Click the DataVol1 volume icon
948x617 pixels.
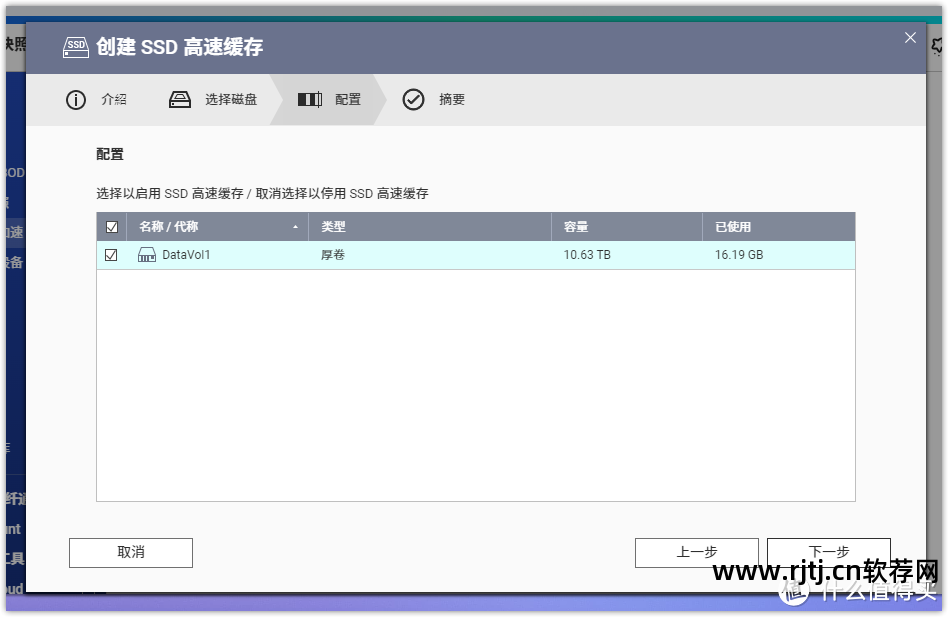[x=147, y=255]
